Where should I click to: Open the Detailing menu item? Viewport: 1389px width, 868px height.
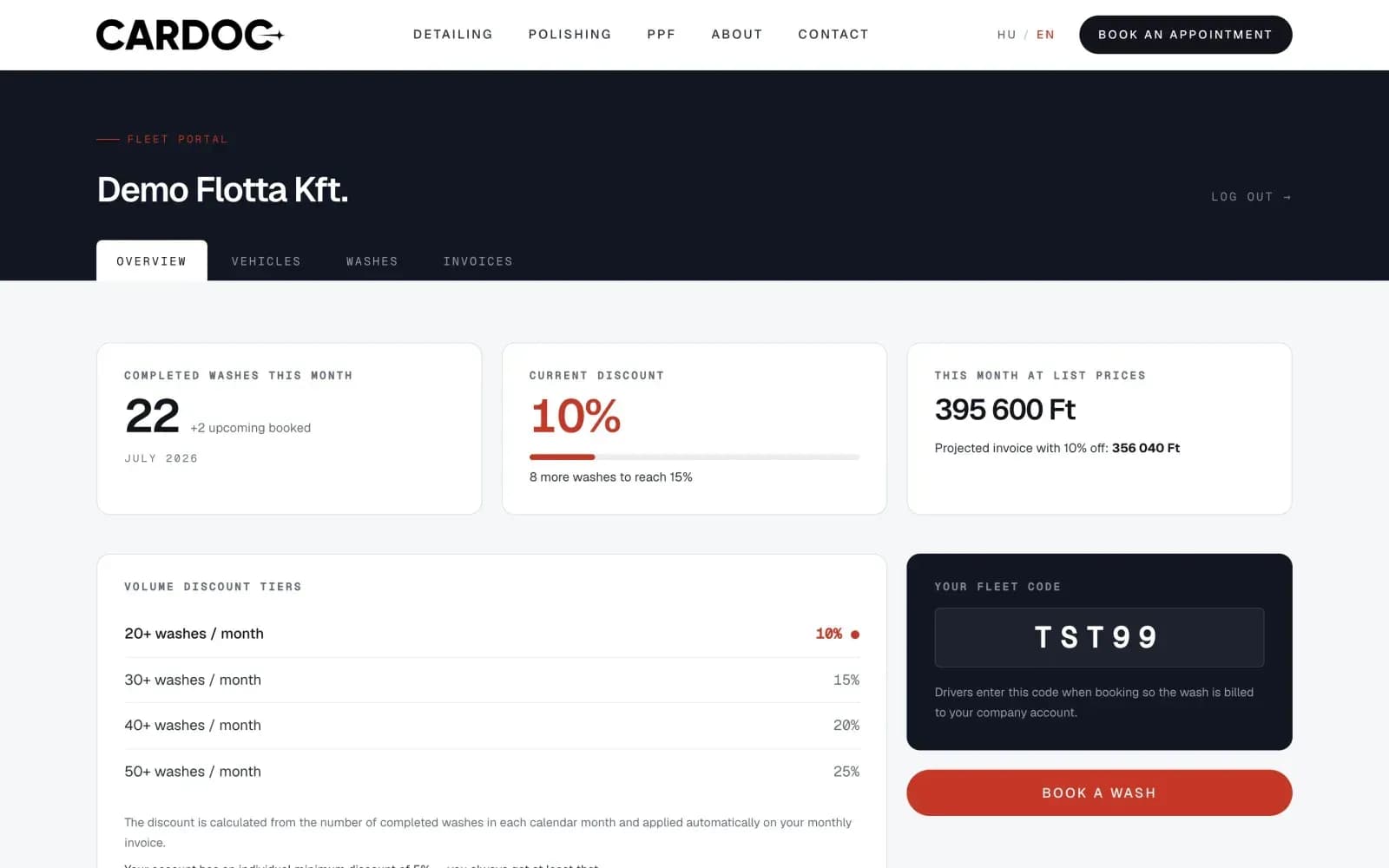coord(453,35)
